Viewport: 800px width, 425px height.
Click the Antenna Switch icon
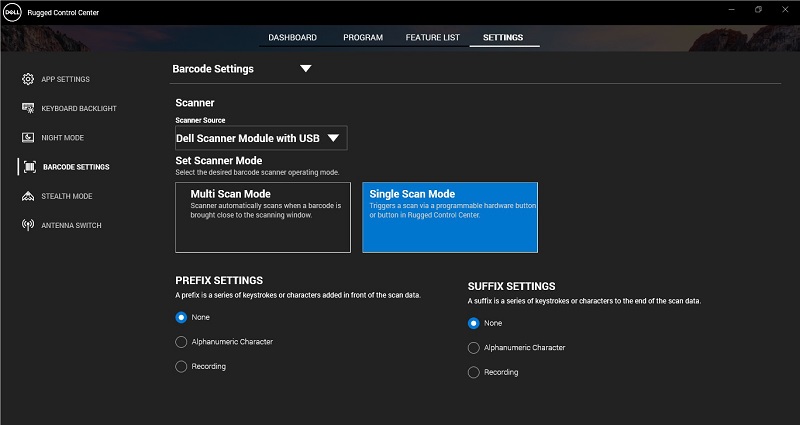click(x=28, y=225)
